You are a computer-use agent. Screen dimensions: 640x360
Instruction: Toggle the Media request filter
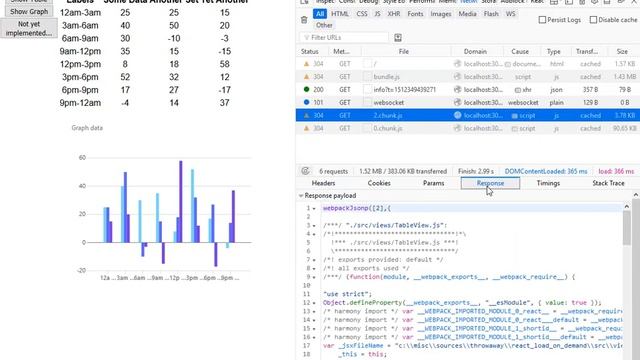point(467,14)
